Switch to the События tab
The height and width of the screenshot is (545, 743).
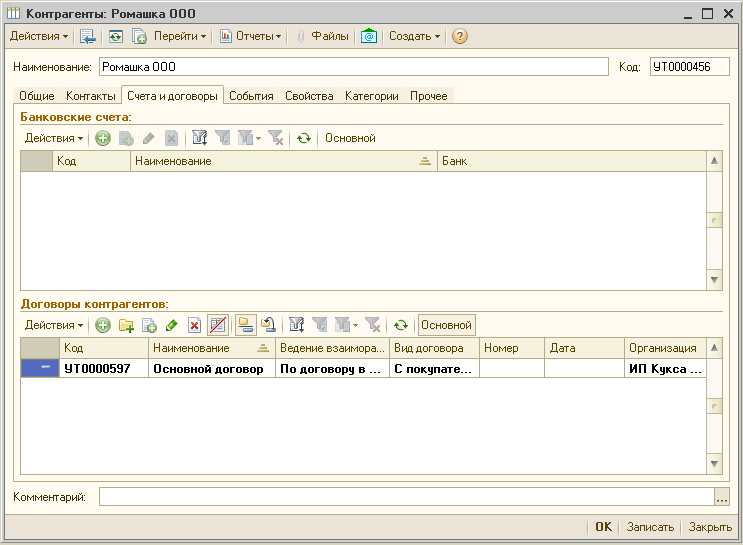(x=251, y=96)
